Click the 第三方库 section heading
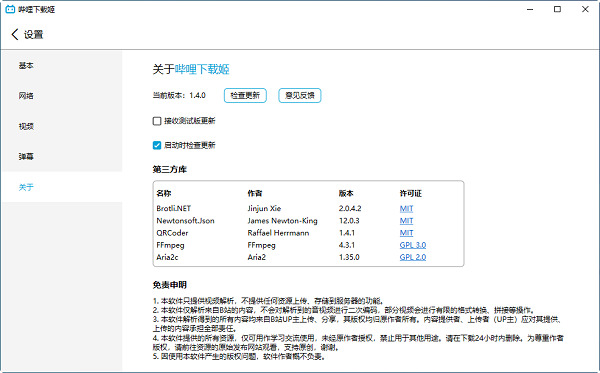 170,169
